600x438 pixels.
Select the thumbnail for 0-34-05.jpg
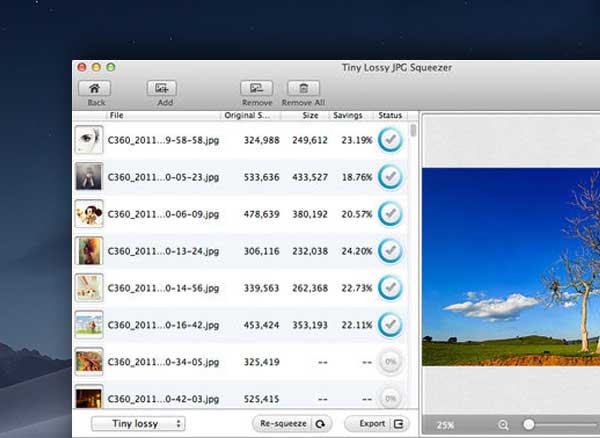click(x=89, y=361)
